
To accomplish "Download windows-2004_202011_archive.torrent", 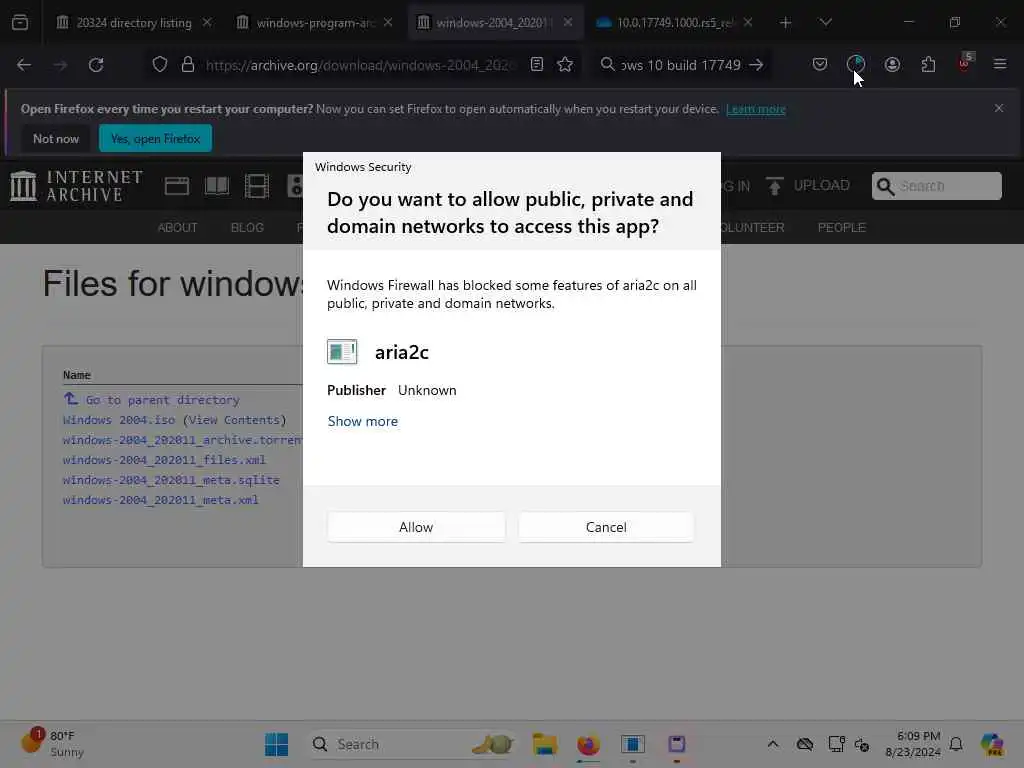I will click(x=183, y=440).
